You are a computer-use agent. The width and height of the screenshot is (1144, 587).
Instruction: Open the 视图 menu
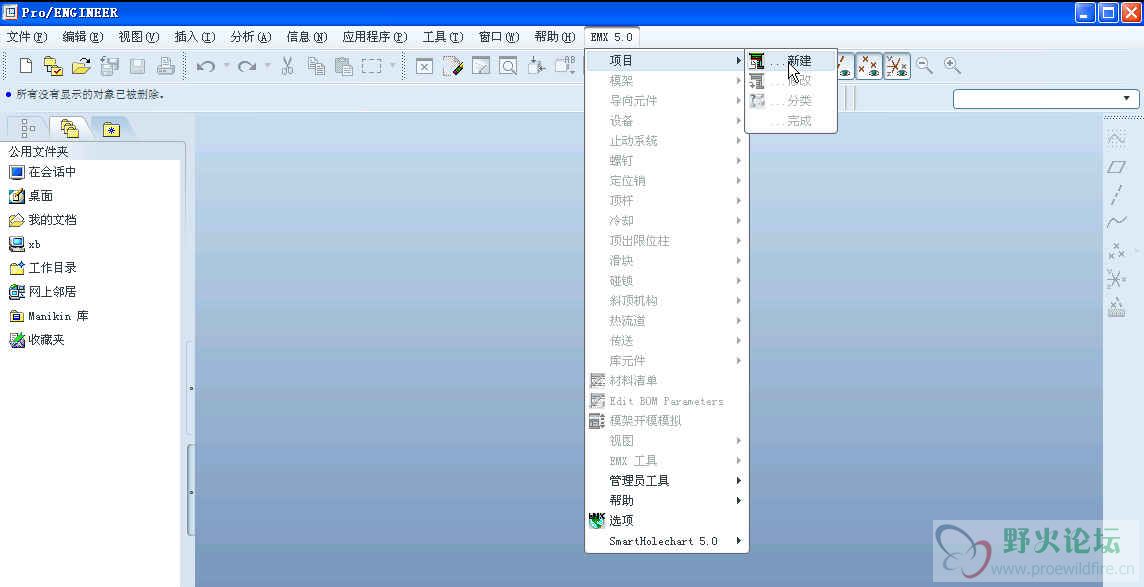[x=139, y=36]
